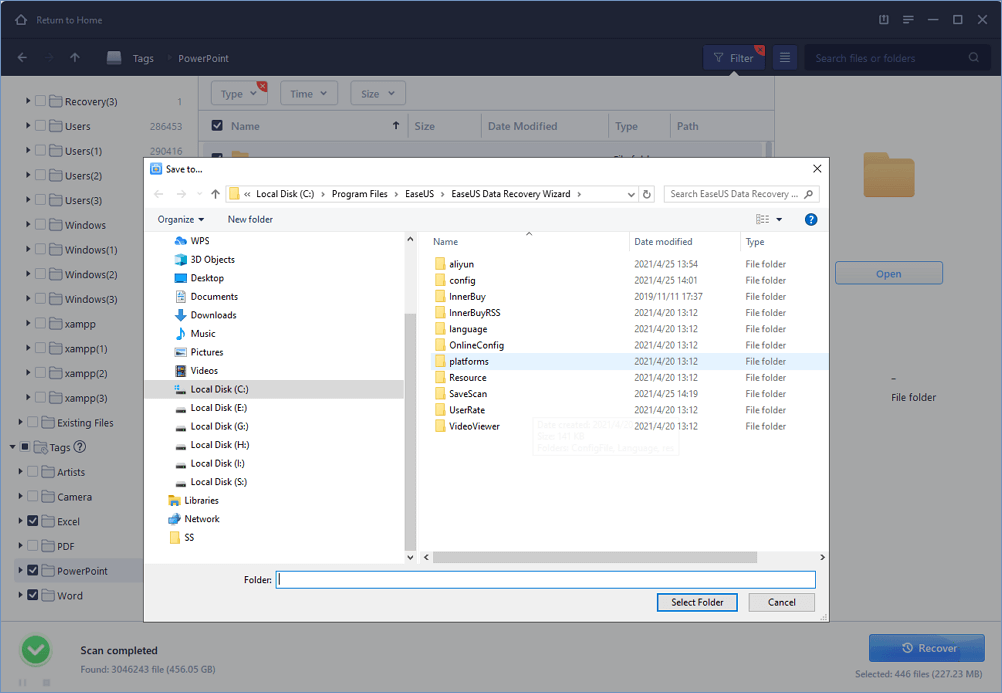Open the view options dropdown arrow
The width and height of the screenshot is (1002, 693).
tap(779, 219)
